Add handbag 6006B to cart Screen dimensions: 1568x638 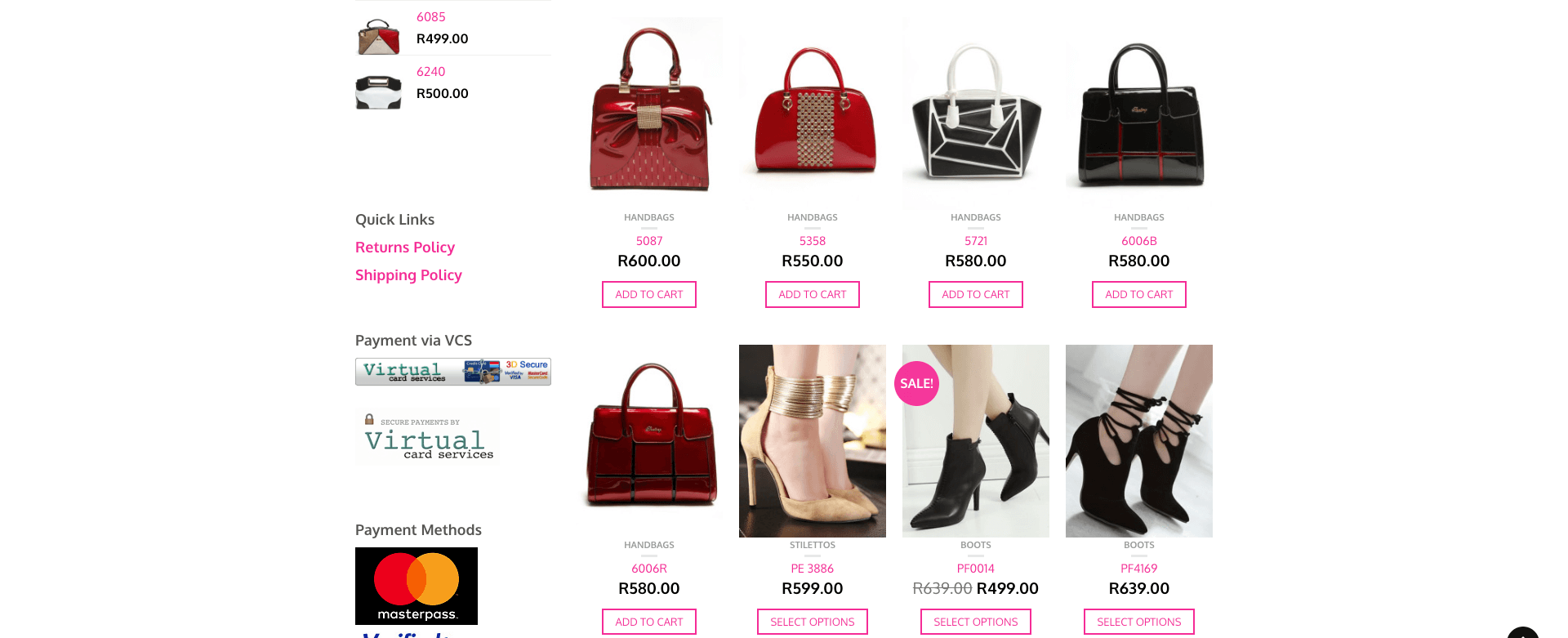click(x=1139, y=295)
